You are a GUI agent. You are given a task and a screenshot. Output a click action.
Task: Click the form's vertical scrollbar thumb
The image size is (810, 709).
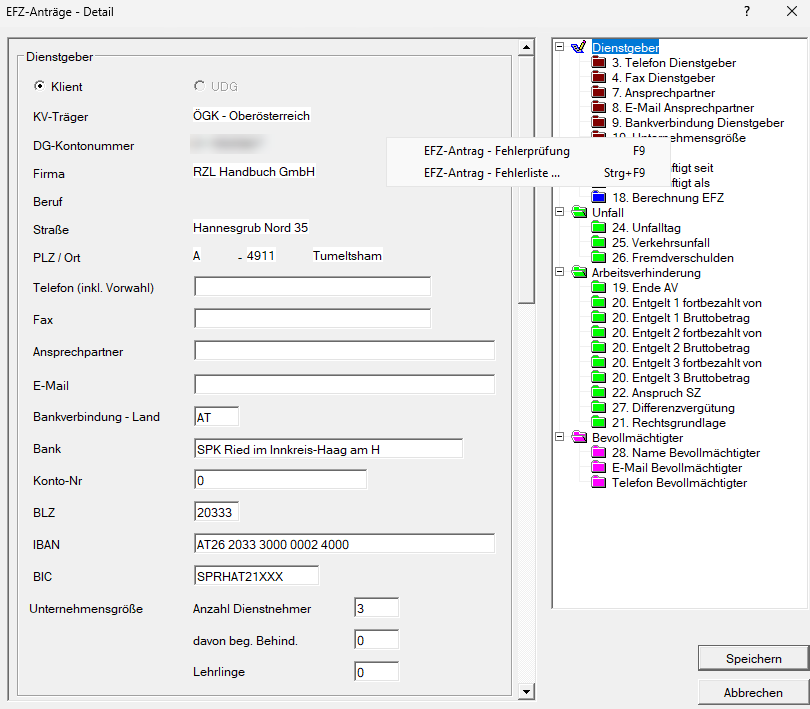tap(527, 180)
